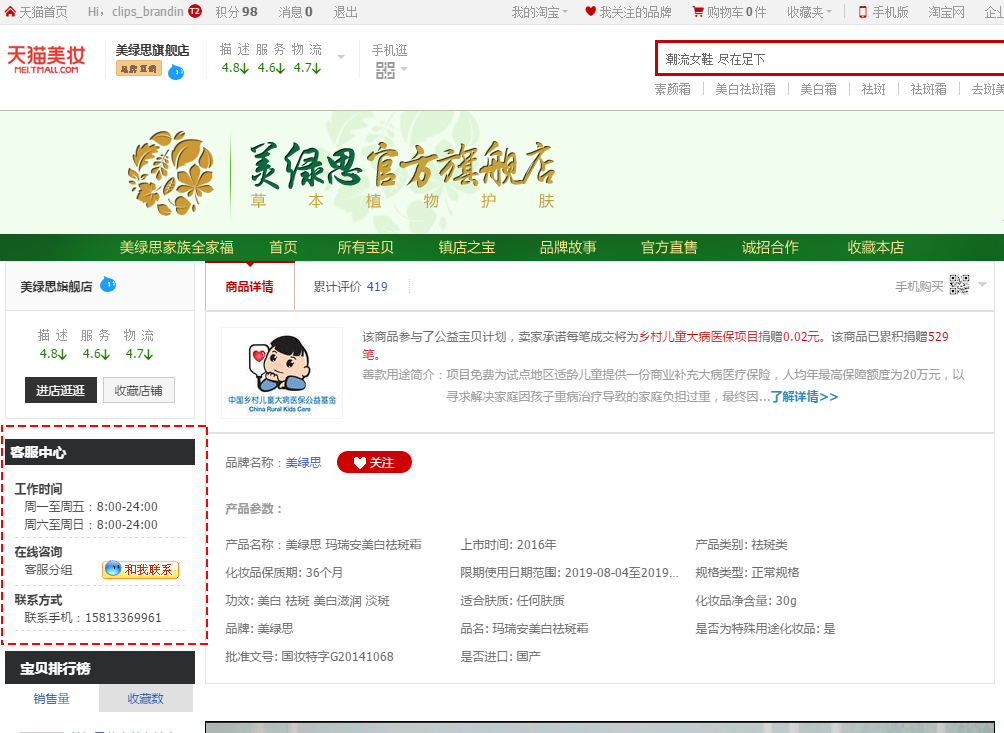Click the 美绿思 golden leaf logo
This screenshot has height=733, width=1004.
tap(171, 173)
